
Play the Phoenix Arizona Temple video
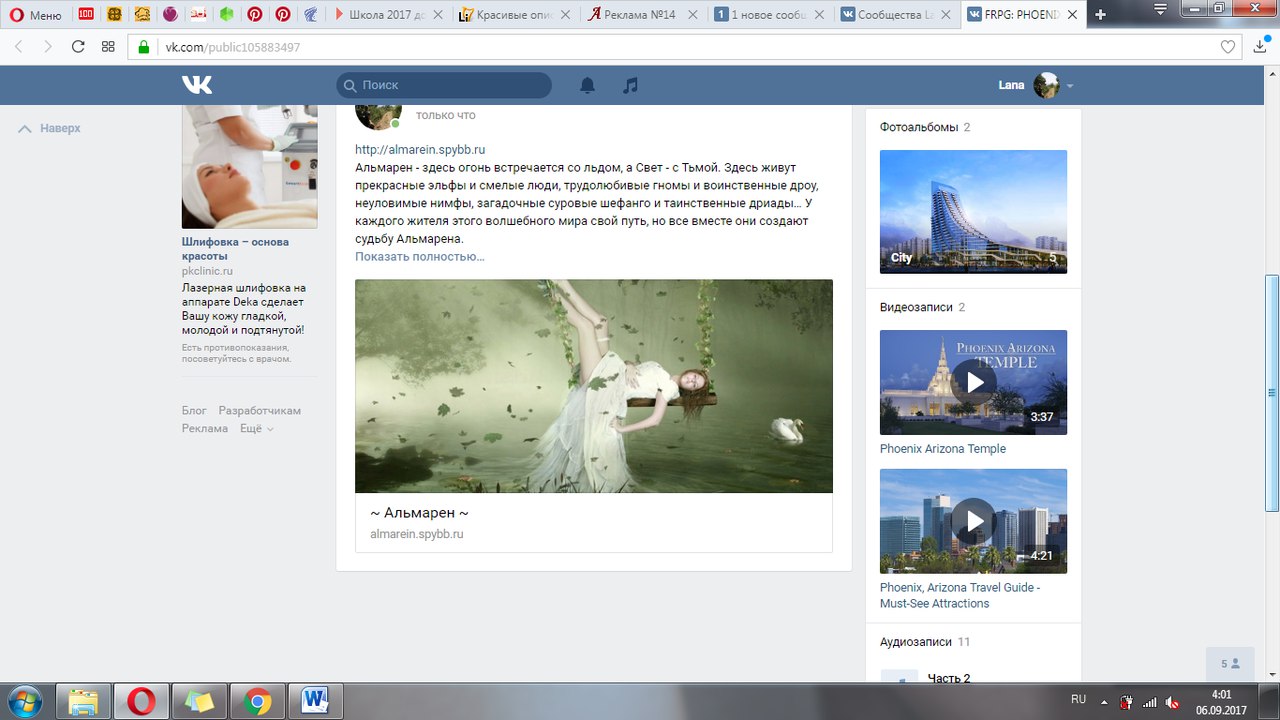click(973, 382)
